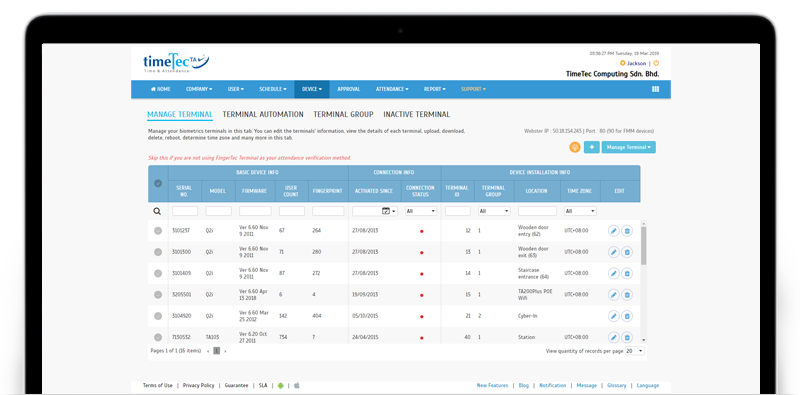This screenshot has width=800, height=395.
Task: Delete terminal 3101409 with trash icon
Action: 627,274
